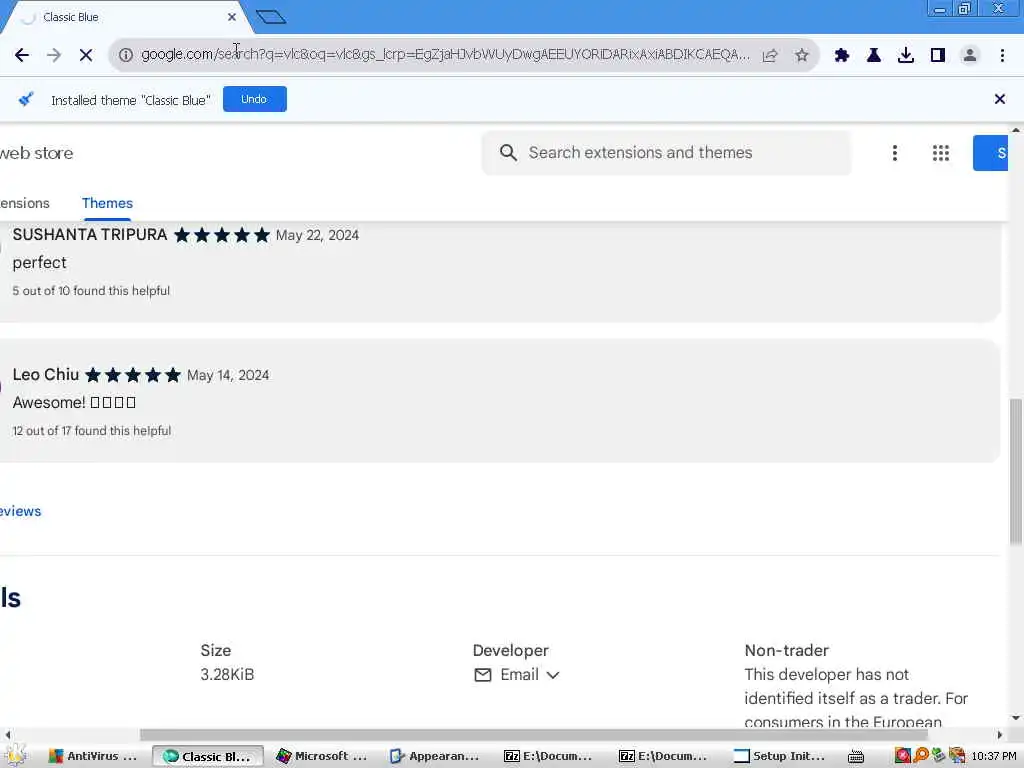Click the envelope icon beside Email
This screenshot has width=1024, height=768.
pyautogui.click(x=483, y=675)
